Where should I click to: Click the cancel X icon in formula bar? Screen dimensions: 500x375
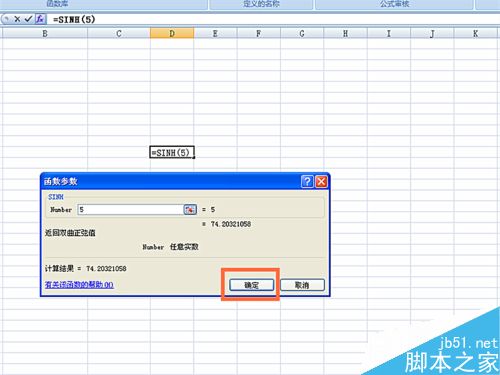point(17,19)
